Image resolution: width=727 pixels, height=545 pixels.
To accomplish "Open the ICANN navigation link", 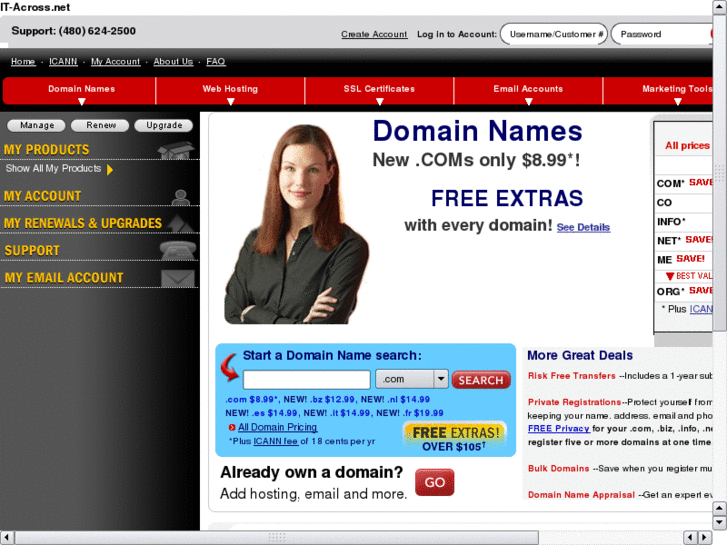I will pos(64,61).
